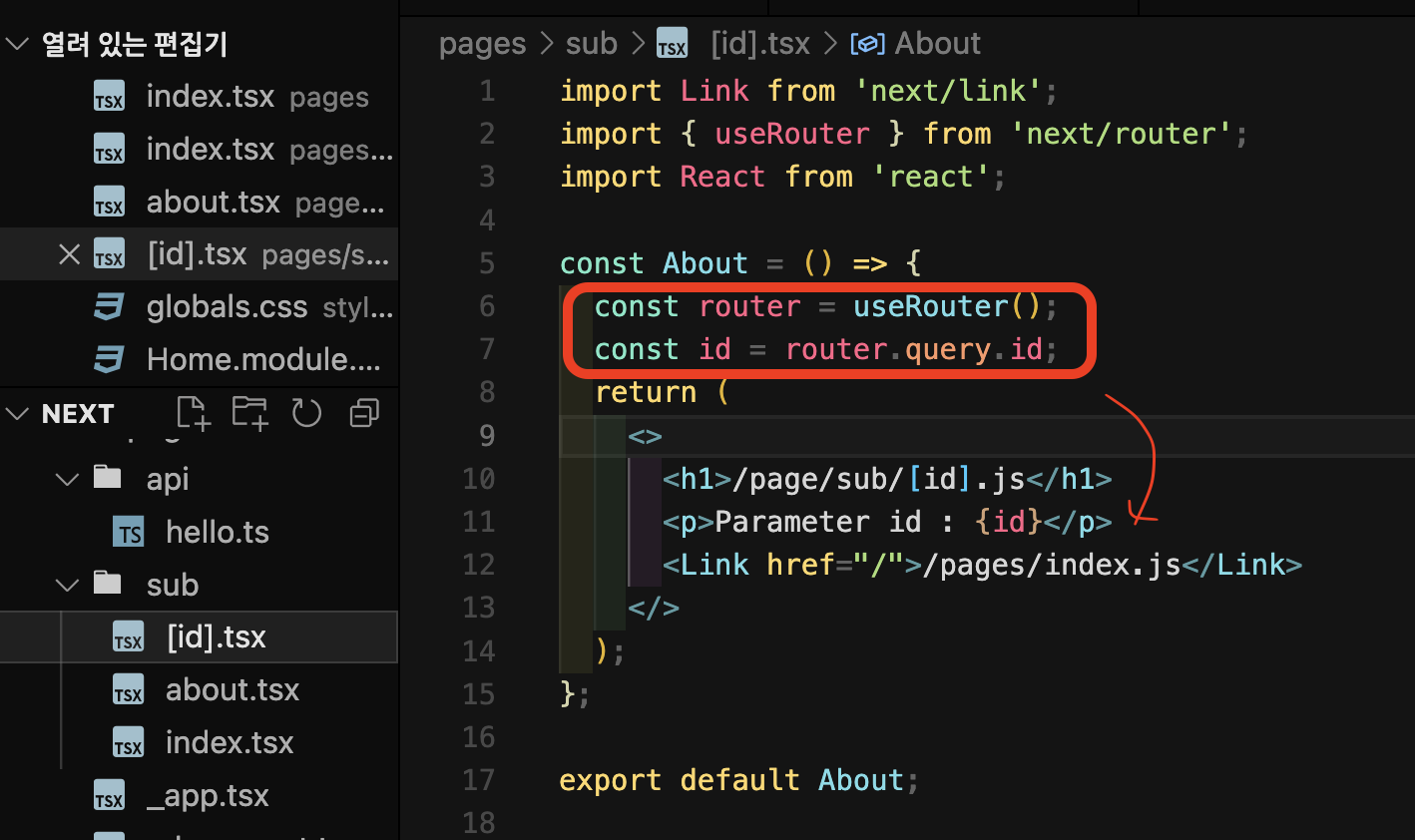Click the api folder icon
Image resolution: width=1415 pixels, height=840 pixels.
[108, 477]
